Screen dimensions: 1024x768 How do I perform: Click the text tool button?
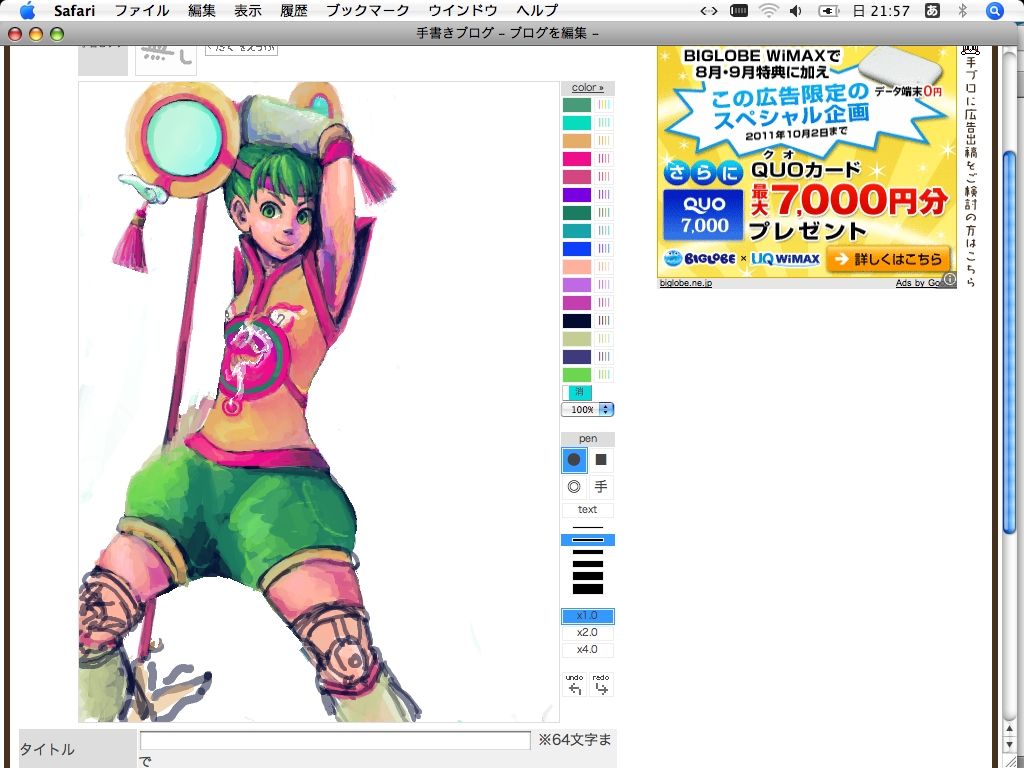click(587, 510)
